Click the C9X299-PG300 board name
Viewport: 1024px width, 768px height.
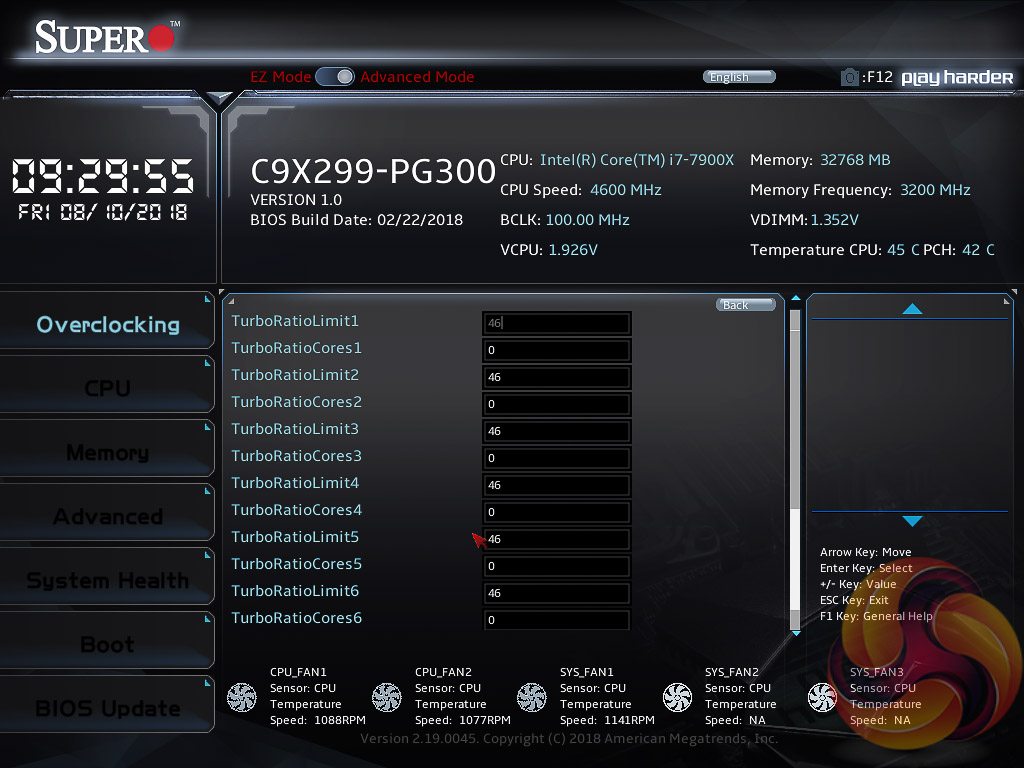pos(373,171)
